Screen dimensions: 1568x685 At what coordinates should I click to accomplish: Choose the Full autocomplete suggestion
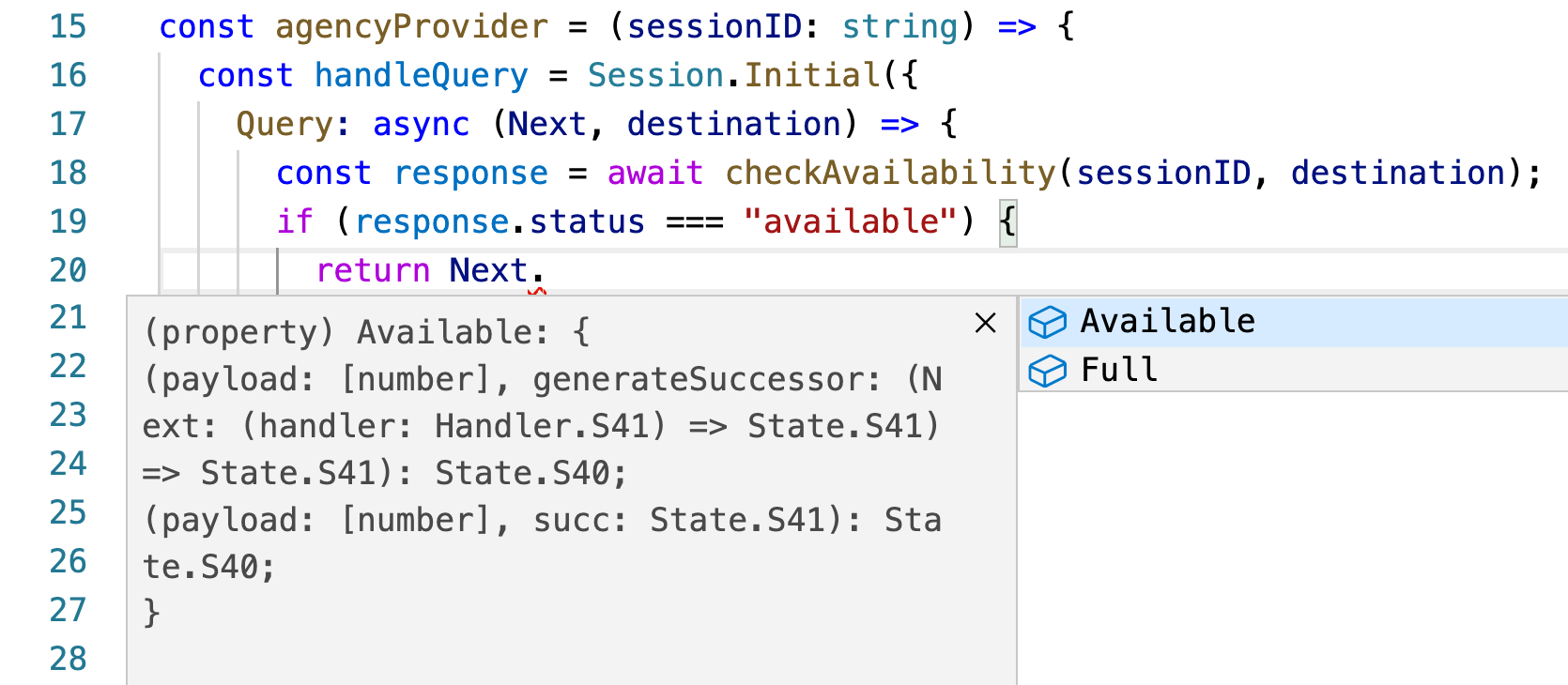click(x=1118, y=371)
